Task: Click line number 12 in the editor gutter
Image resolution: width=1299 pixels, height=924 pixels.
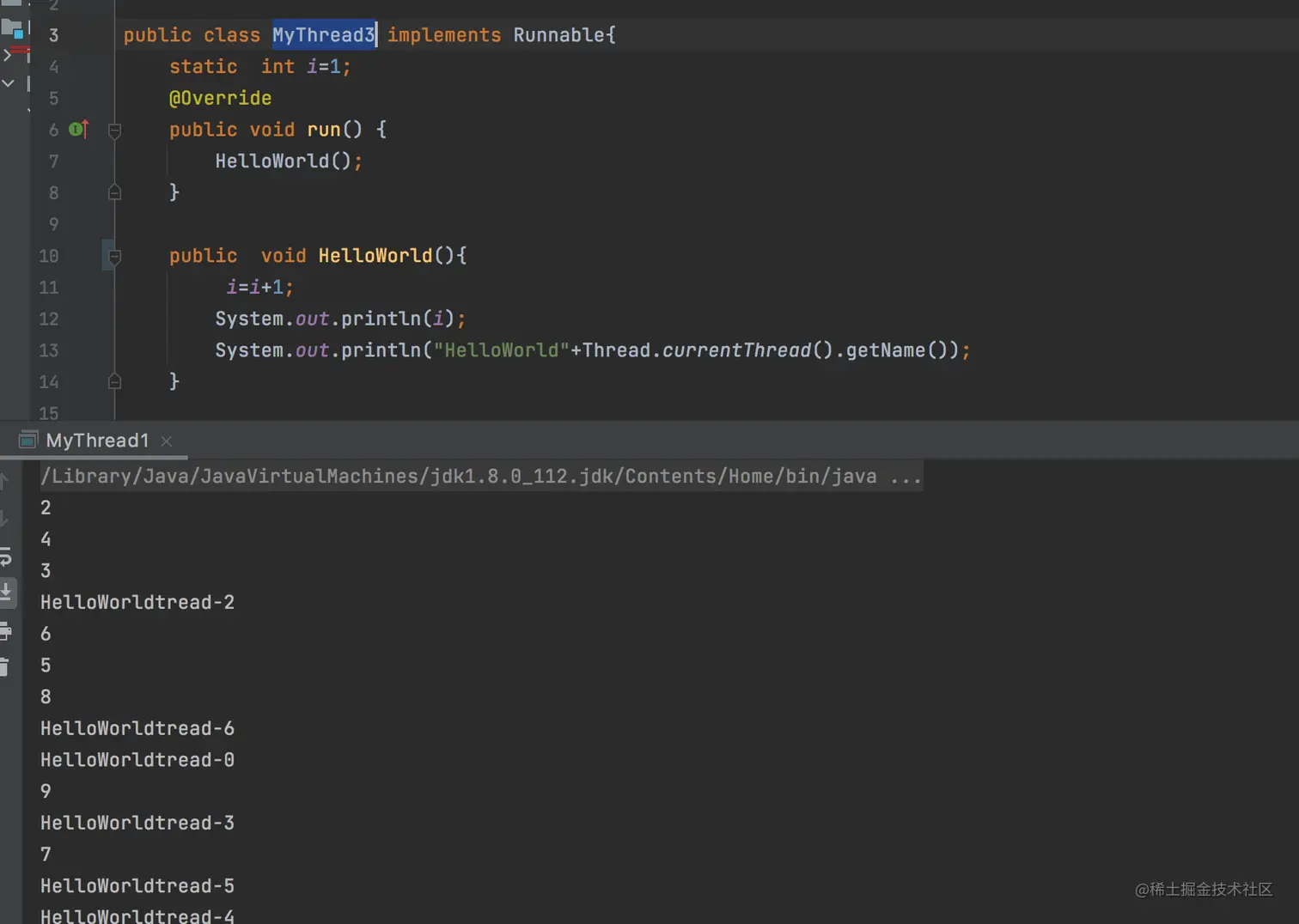Action: (49, 319)
